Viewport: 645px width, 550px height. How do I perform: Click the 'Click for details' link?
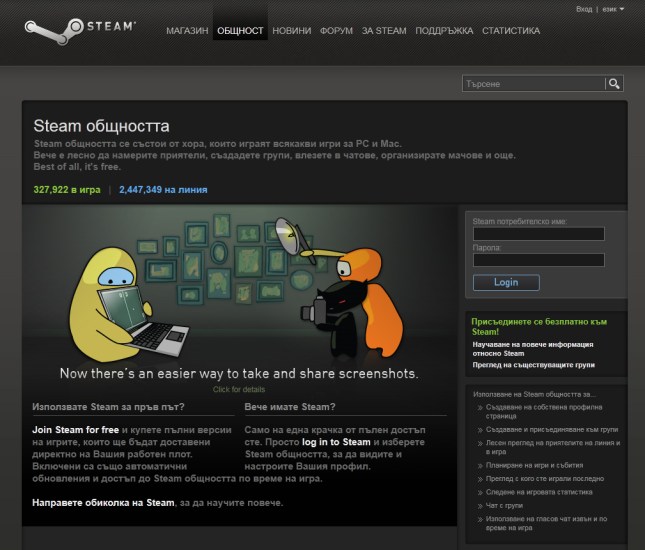click(239, 389)
